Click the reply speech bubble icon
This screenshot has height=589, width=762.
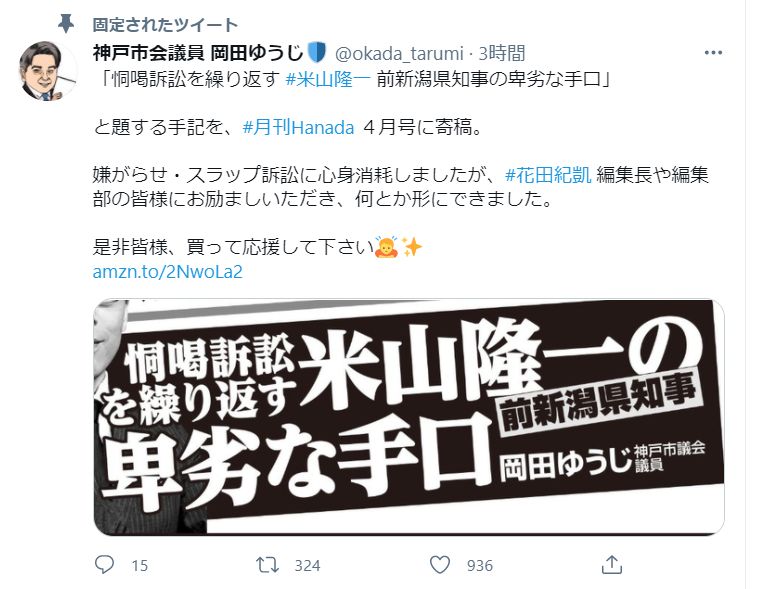(104, 565)
